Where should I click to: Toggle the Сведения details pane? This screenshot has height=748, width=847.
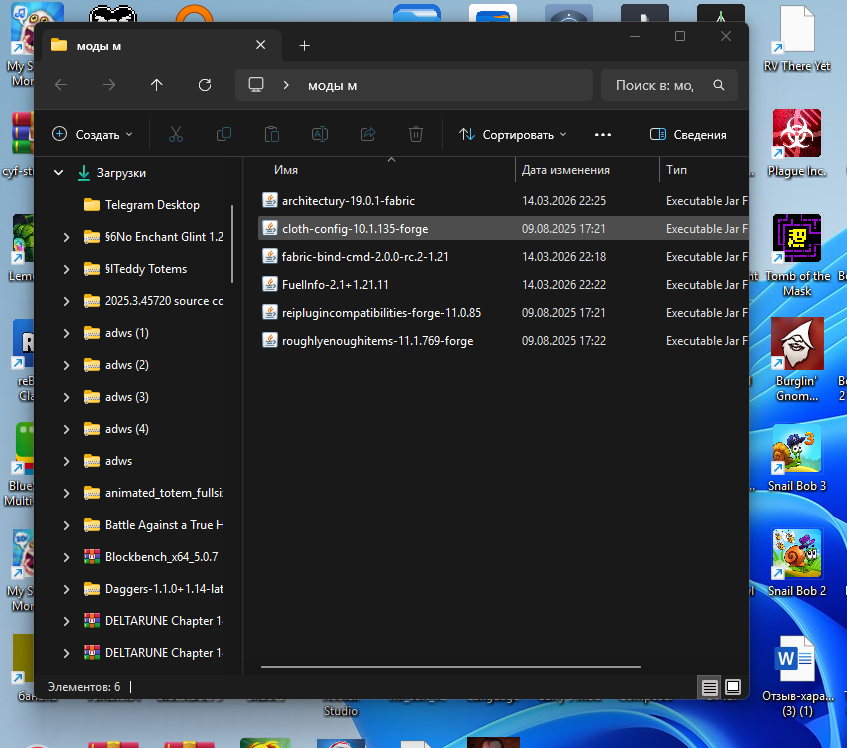coord(688,134)
